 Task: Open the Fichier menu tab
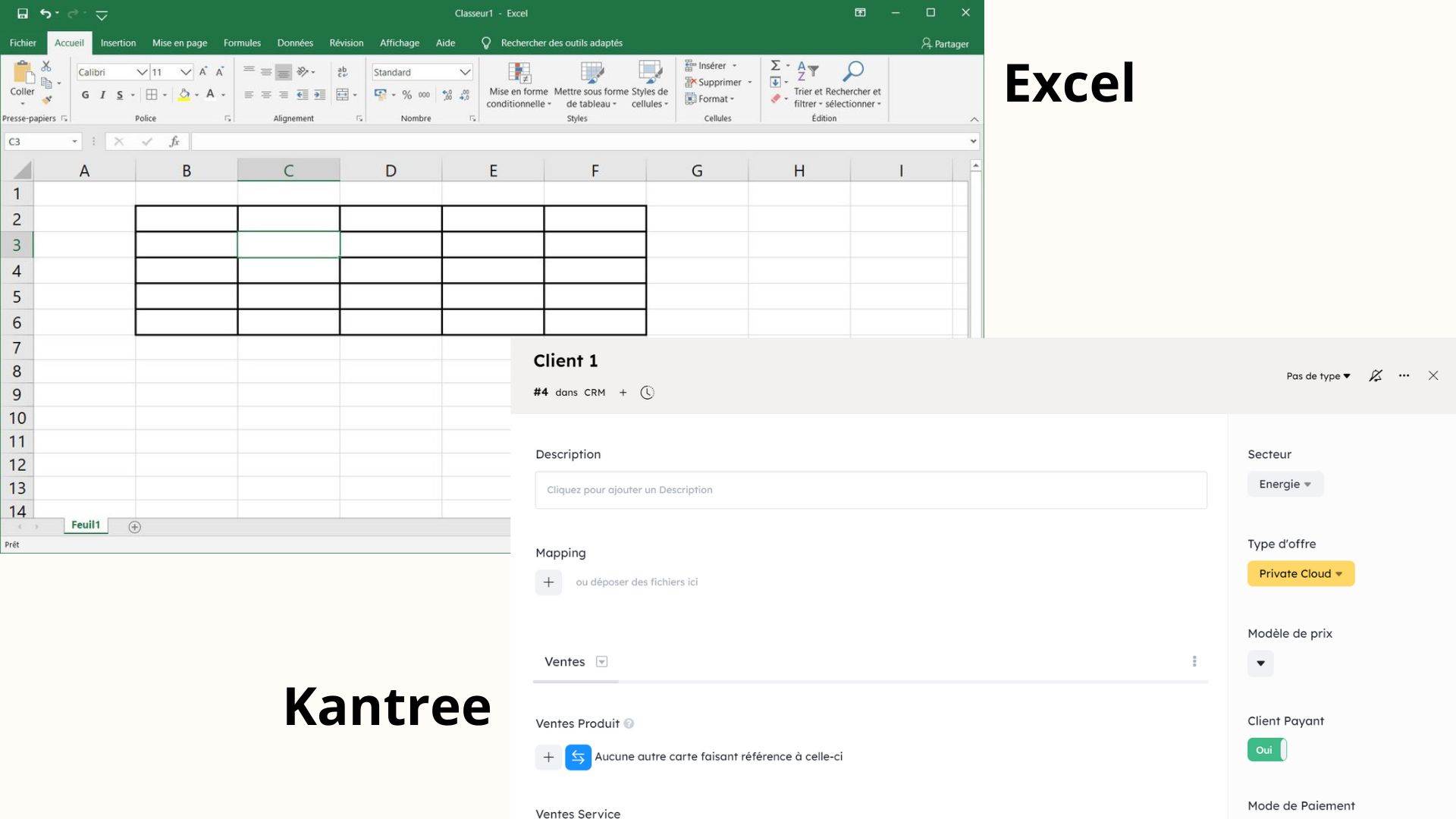pos(23,43)
